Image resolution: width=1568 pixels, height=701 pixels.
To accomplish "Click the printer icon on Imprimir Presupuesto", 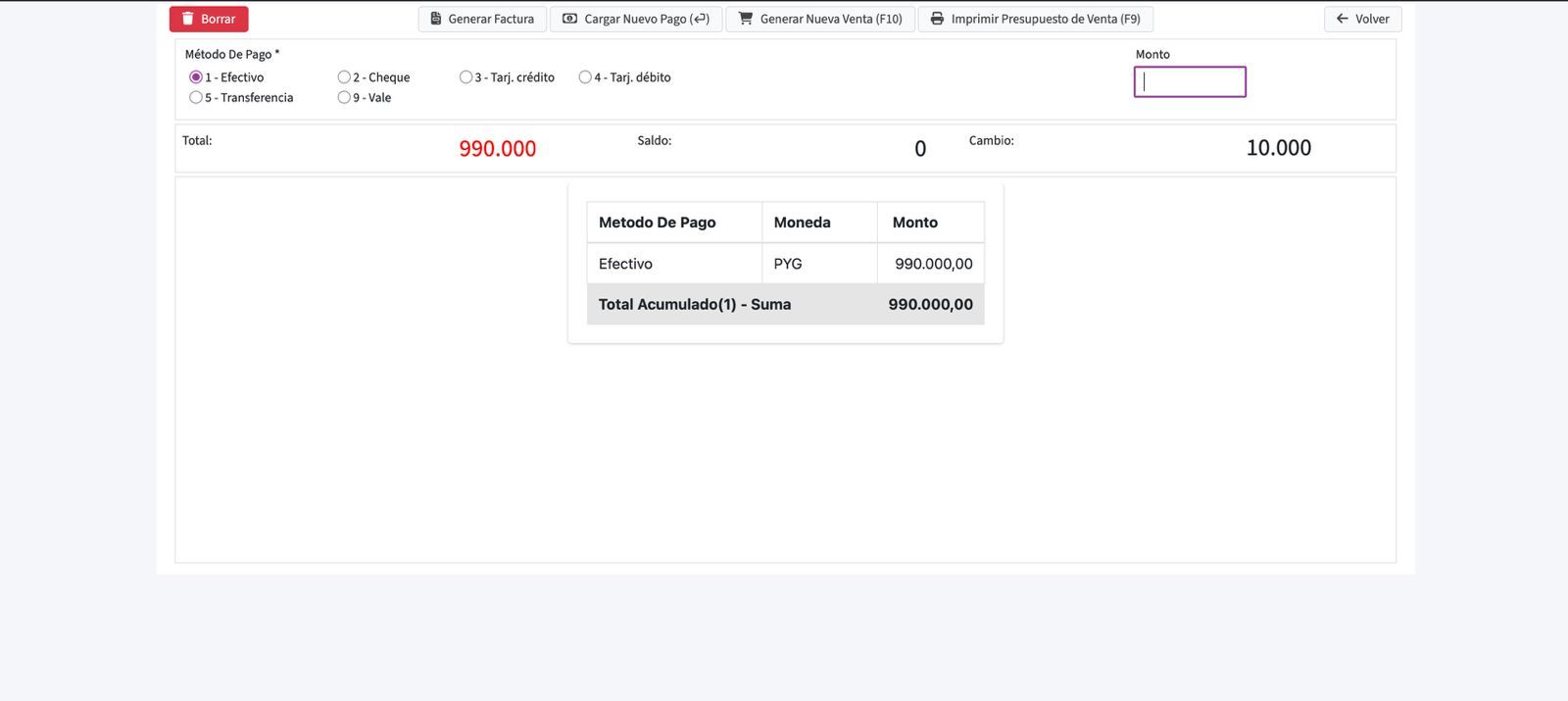I will 937,19.
